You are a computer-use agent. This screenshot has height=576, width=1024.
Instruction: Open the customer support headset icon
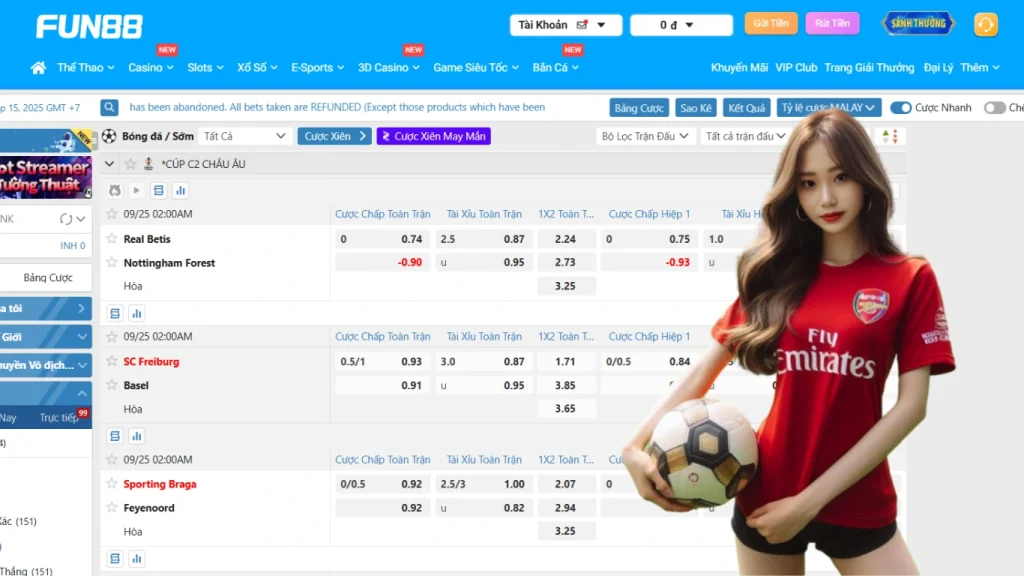[x=985, y=25]
